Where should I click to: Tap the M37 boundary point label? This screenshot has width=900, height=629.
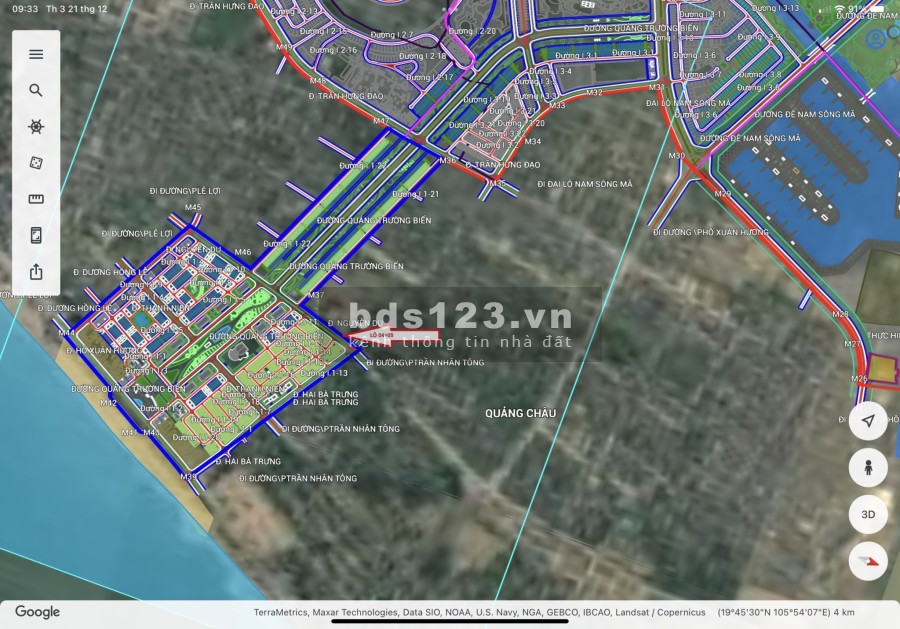tap(316, 295)
